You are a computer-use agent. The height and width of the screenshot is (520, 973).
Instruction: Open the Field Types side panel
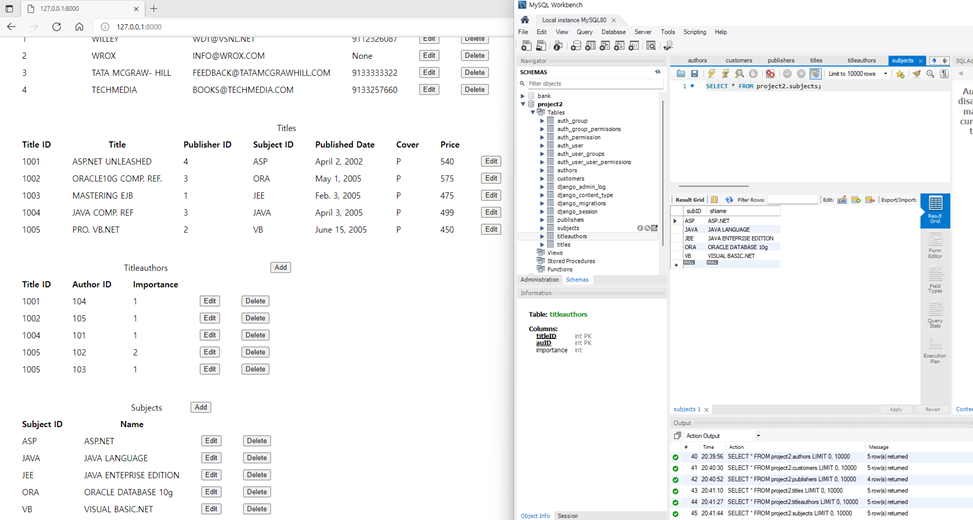[935, 280]
